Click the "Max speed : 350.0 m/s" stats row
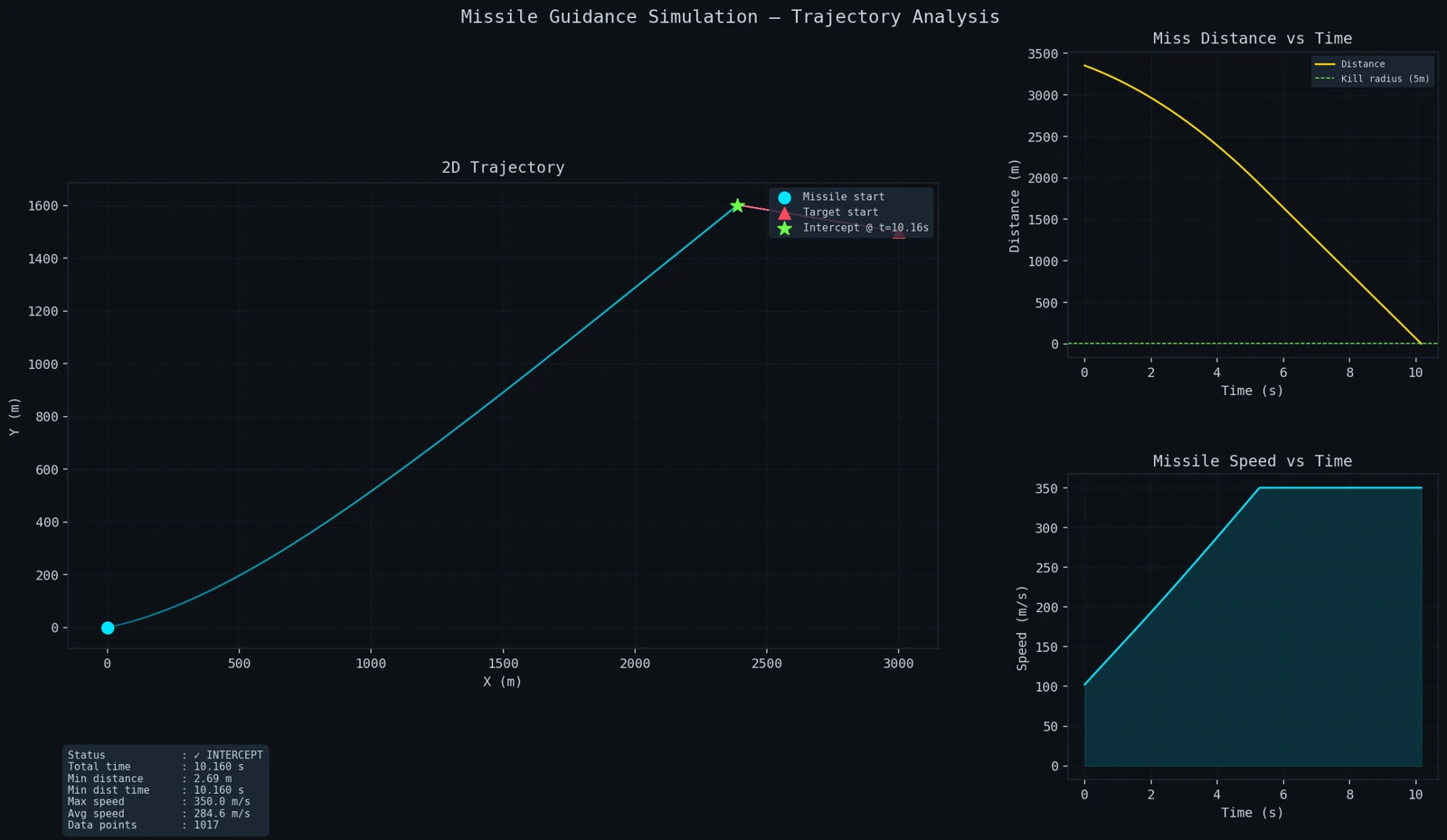The width and height of the screenshot is (1447, 840). (159, 802)
